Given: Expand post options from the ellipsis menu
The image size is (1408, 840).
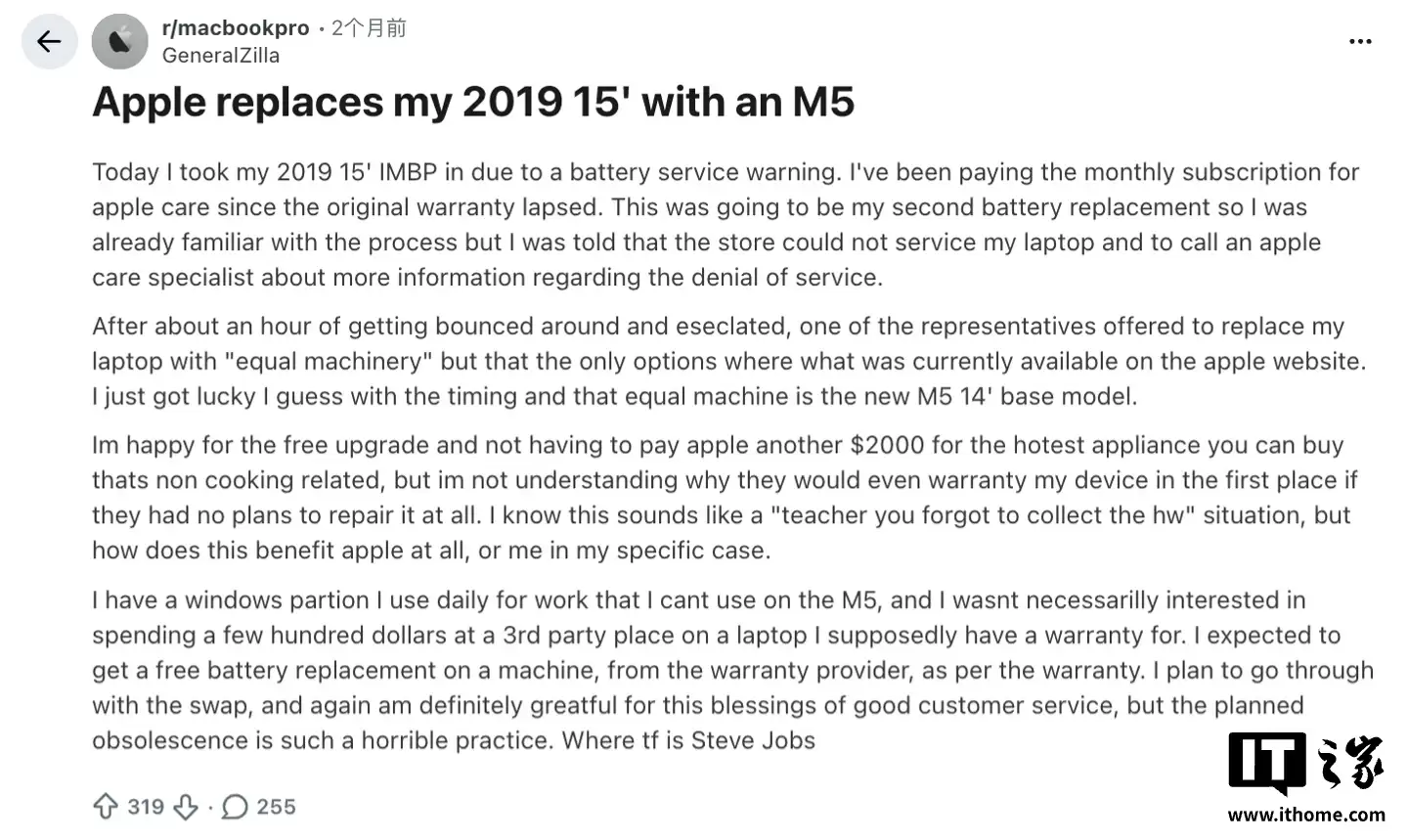Looking at the screenshot, I should click(1360, 41).
